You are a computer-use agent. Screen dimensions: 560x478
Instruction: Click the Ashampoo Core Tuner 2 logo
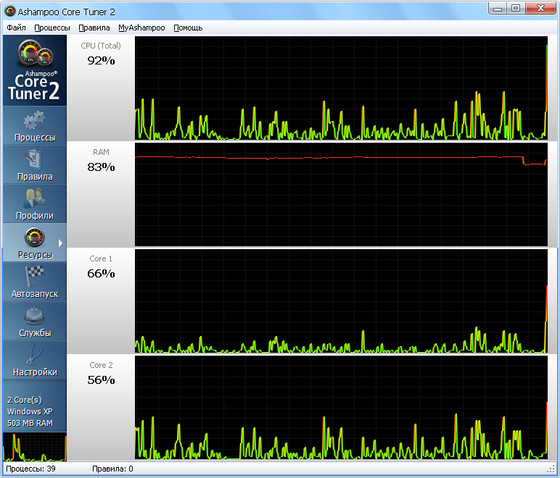35,70
